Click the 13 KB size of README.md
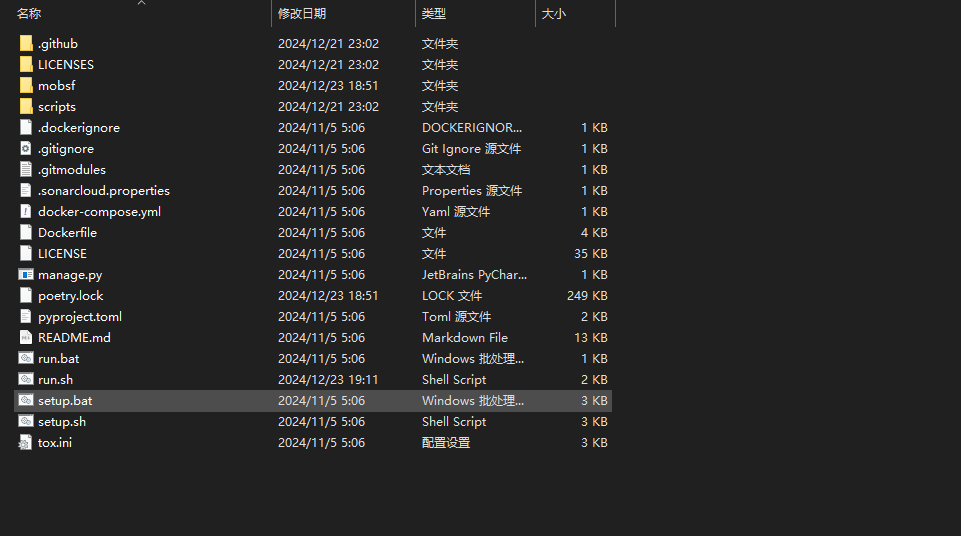 click(591, 338)
